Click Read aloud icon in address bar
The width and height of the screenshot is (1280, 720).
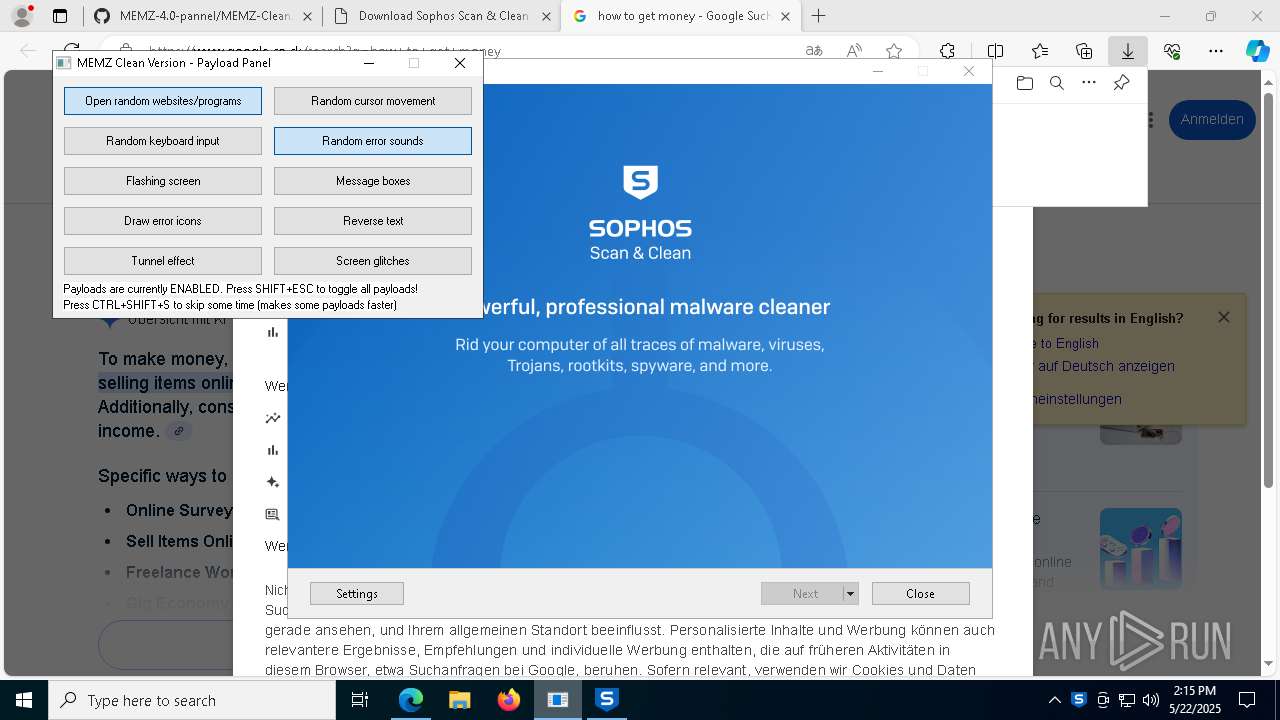click(x=854, y=51)
